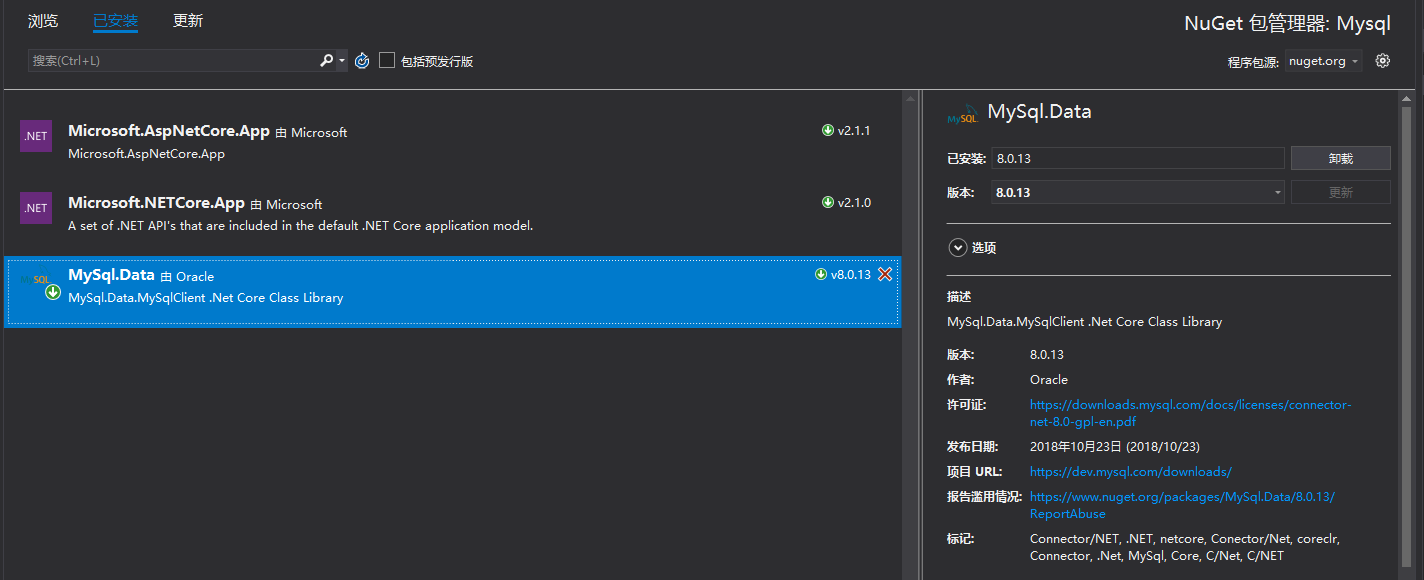Switch to the 浏览 tab
The height and width of the screenshot is (580, 1424).
click(43, 21)
